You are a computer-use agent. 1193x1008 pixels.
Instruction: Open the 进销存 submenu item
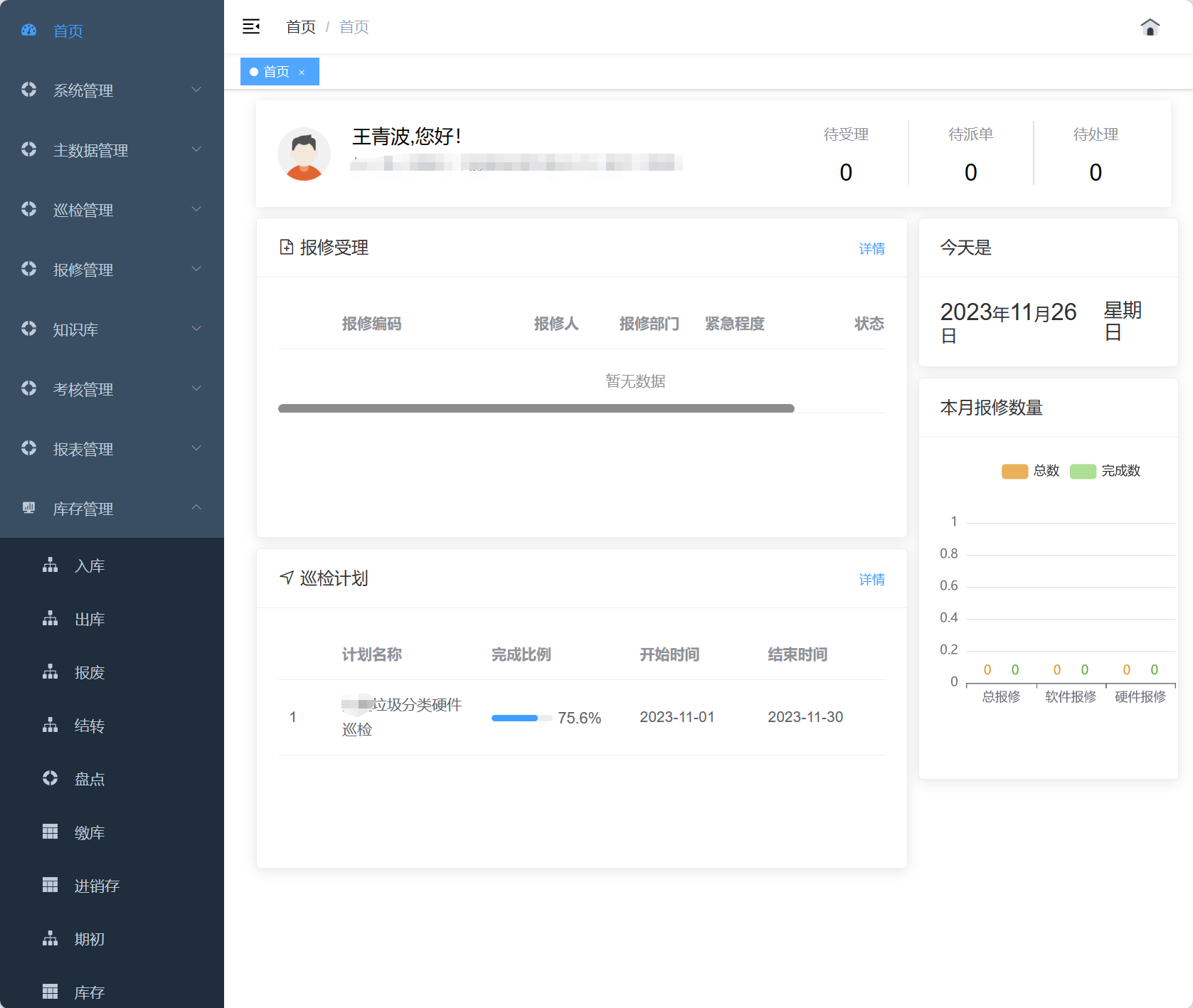point(112,885)
